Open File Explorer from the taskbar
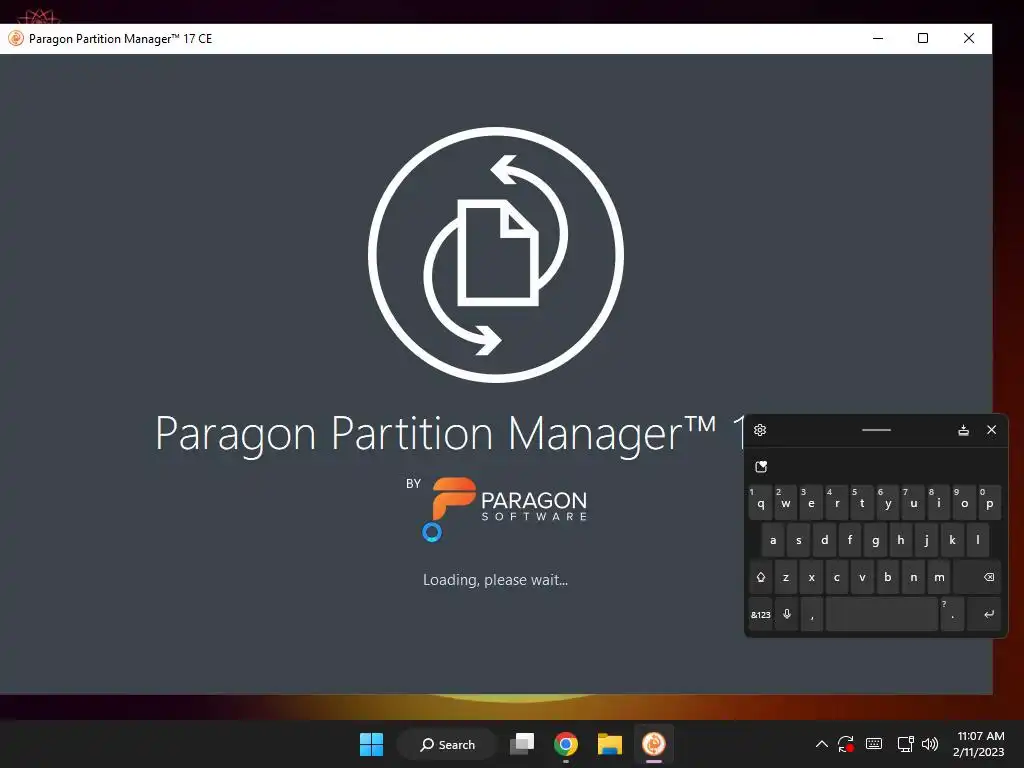 (609, 744)
